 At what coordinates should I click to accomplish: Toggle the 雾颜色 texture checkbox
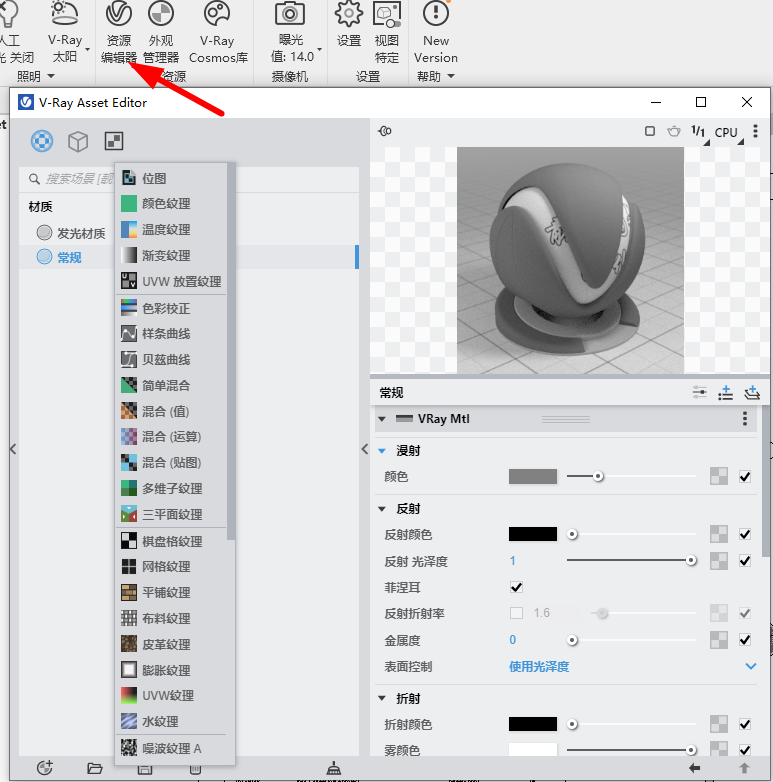[745, 750]
